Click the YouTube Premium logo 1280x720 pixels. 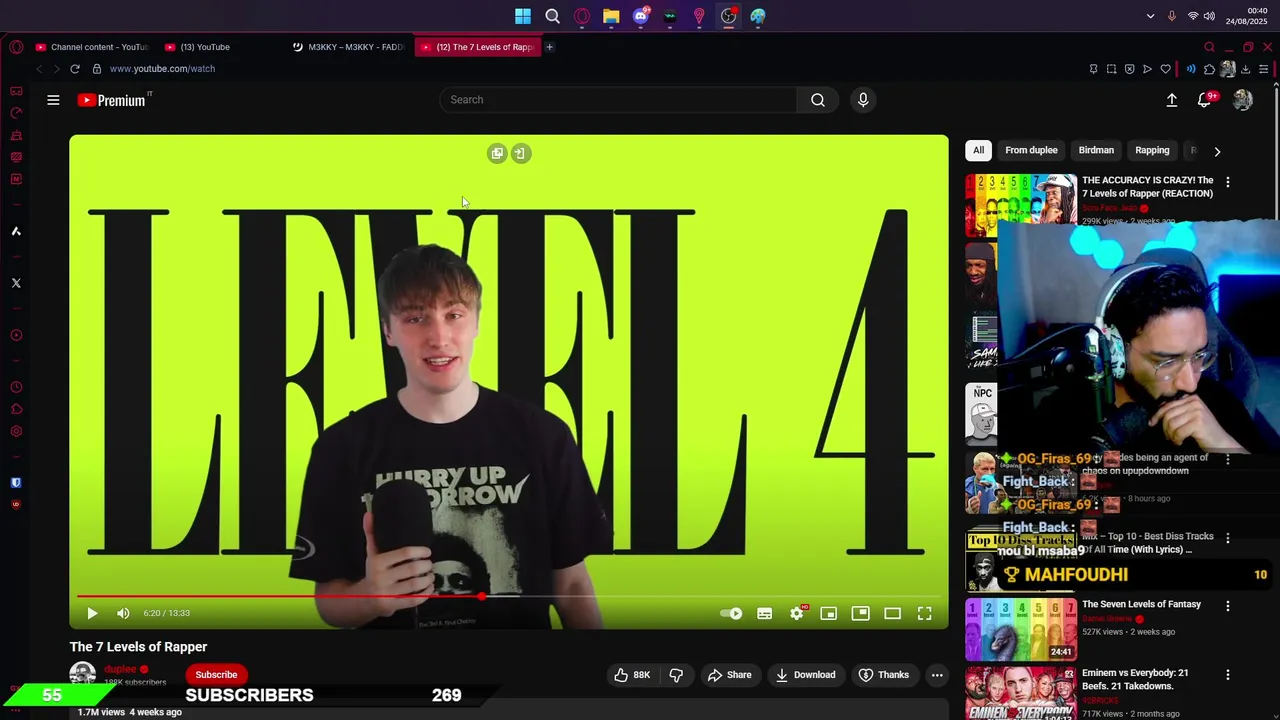[112, 100]
